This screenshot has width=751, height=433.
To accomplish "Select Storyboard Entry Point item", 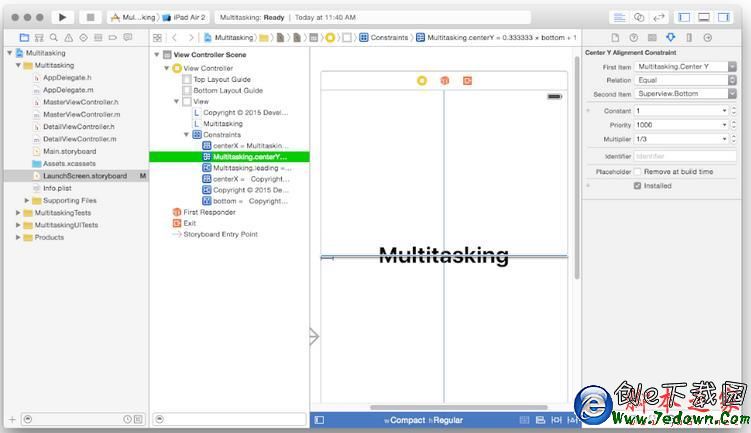I will 220,234.
